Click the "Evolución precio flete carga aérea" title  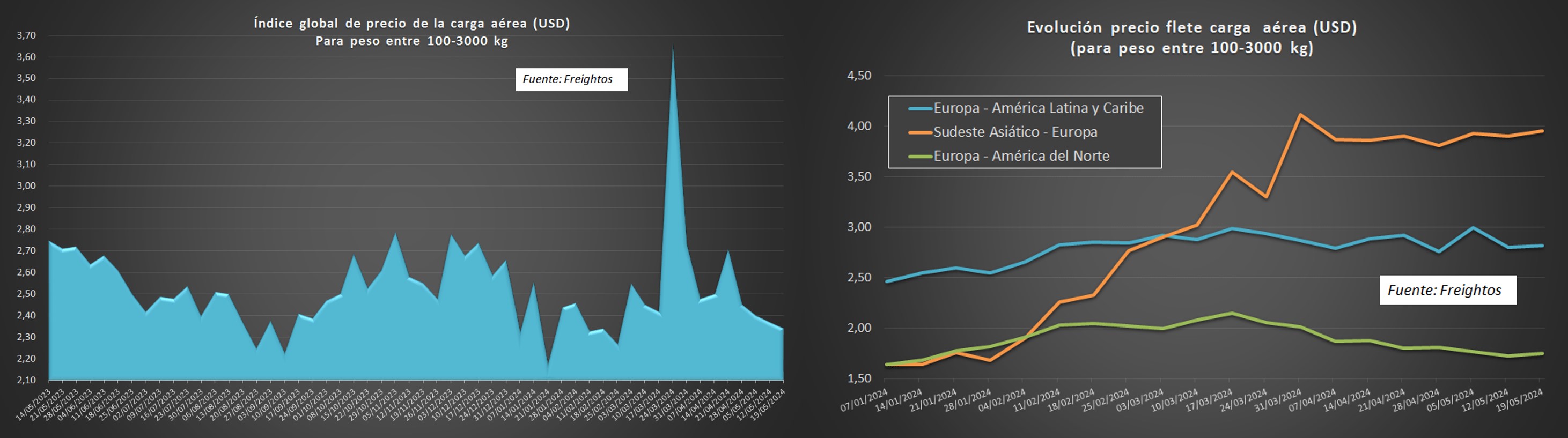pos(1191,27)
